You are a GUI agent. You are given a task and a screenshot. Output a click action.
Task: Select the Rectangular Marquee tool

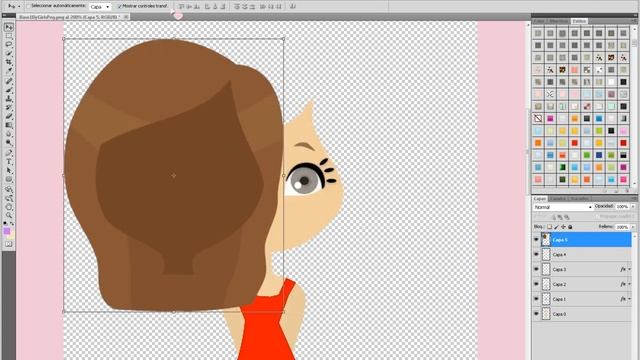pyautogui.click(x=9, y=36)
